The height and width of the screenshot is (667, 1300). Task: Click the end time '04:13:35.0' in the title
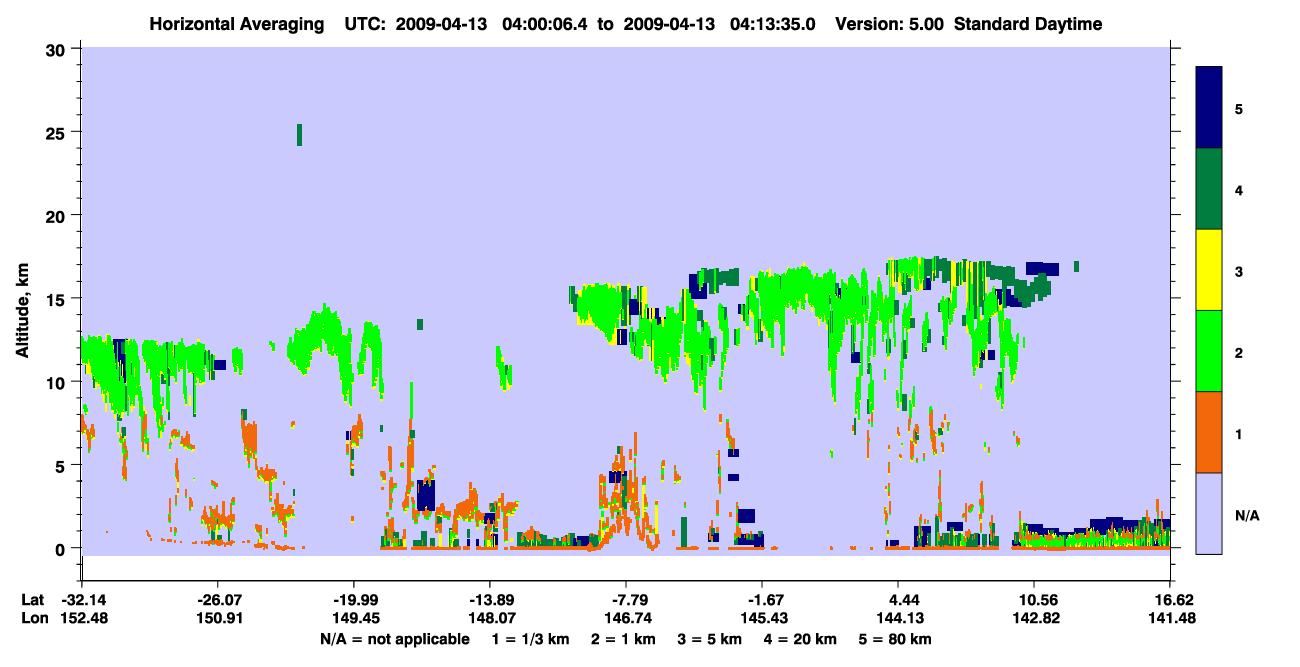771,24
